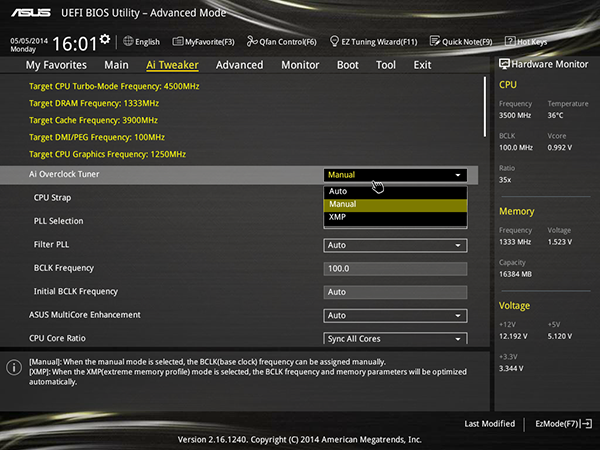Image resolution: width=600 pixels, height=450 pixels.
Task: Click the settings list scrollbar
Action: point(485,106)
